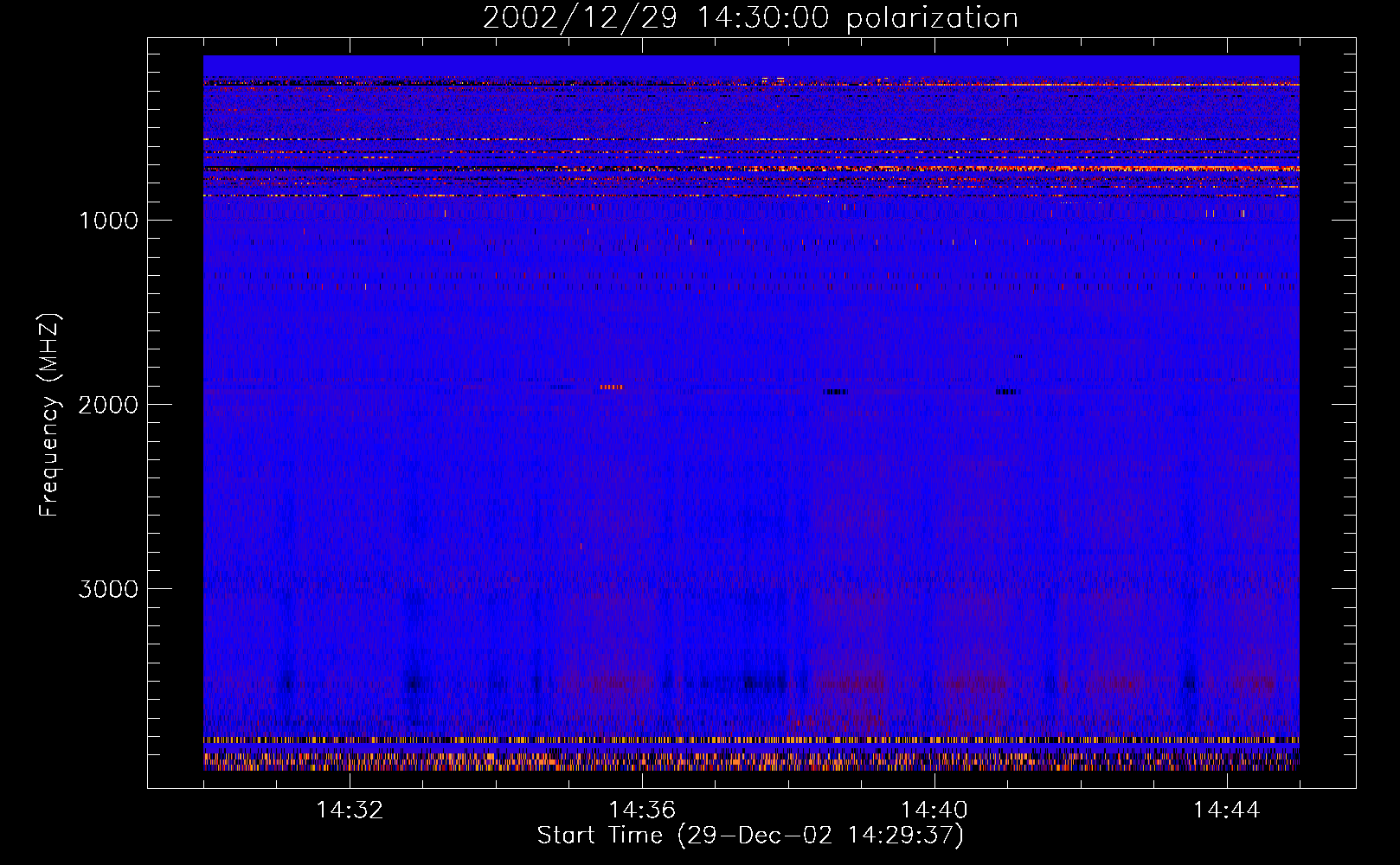Click the 1000 frequency tick label
Screen dimensions: 1400x865
(x=108, y=221)
